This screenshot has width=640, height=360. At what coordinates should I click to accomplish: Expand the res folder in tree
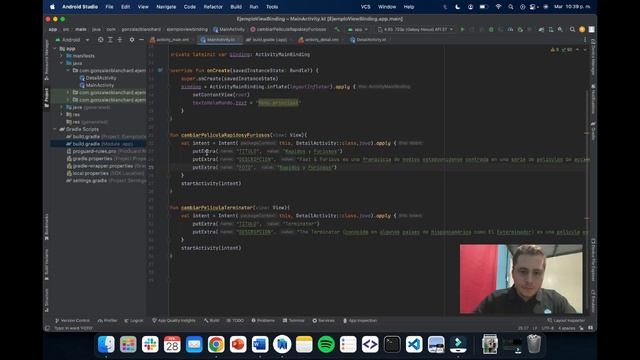click(62, 115)
